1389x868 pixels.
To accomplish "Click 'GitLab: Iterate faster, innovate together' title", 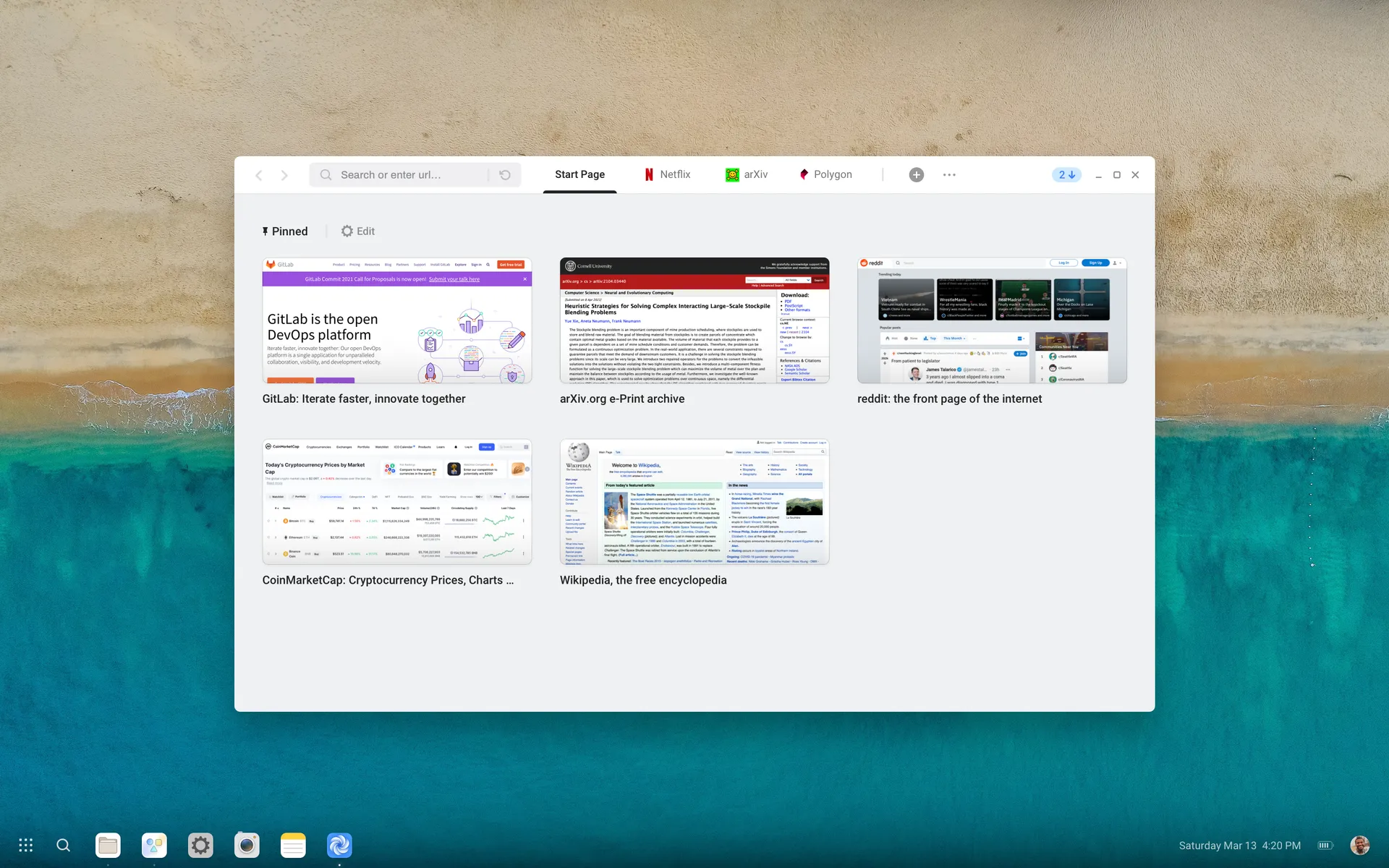I will [x=364, y=399].
